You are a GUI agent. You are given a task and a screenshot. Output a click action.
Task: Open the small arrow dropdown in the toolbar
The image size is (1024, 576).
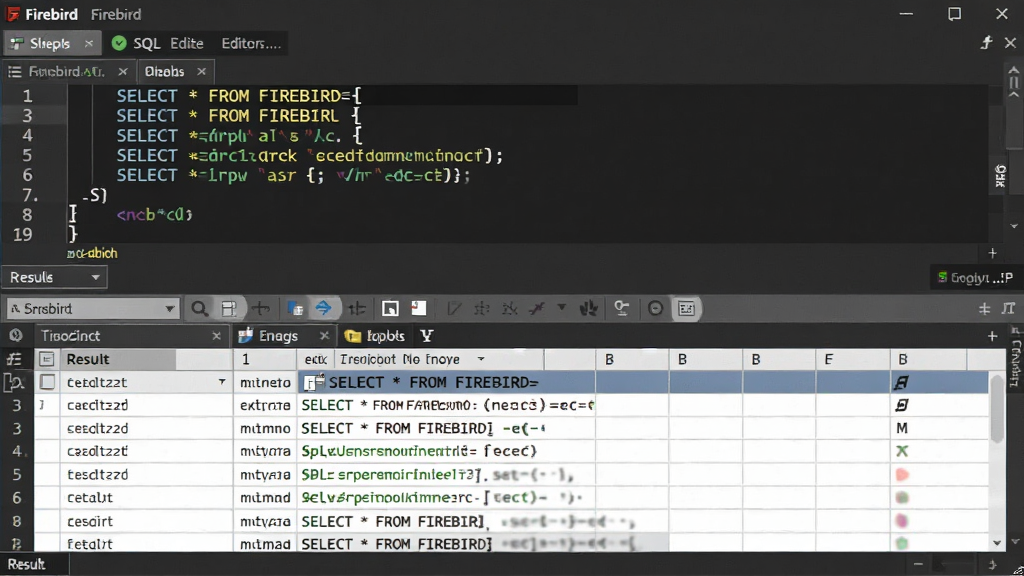click(x=561, y=307)
